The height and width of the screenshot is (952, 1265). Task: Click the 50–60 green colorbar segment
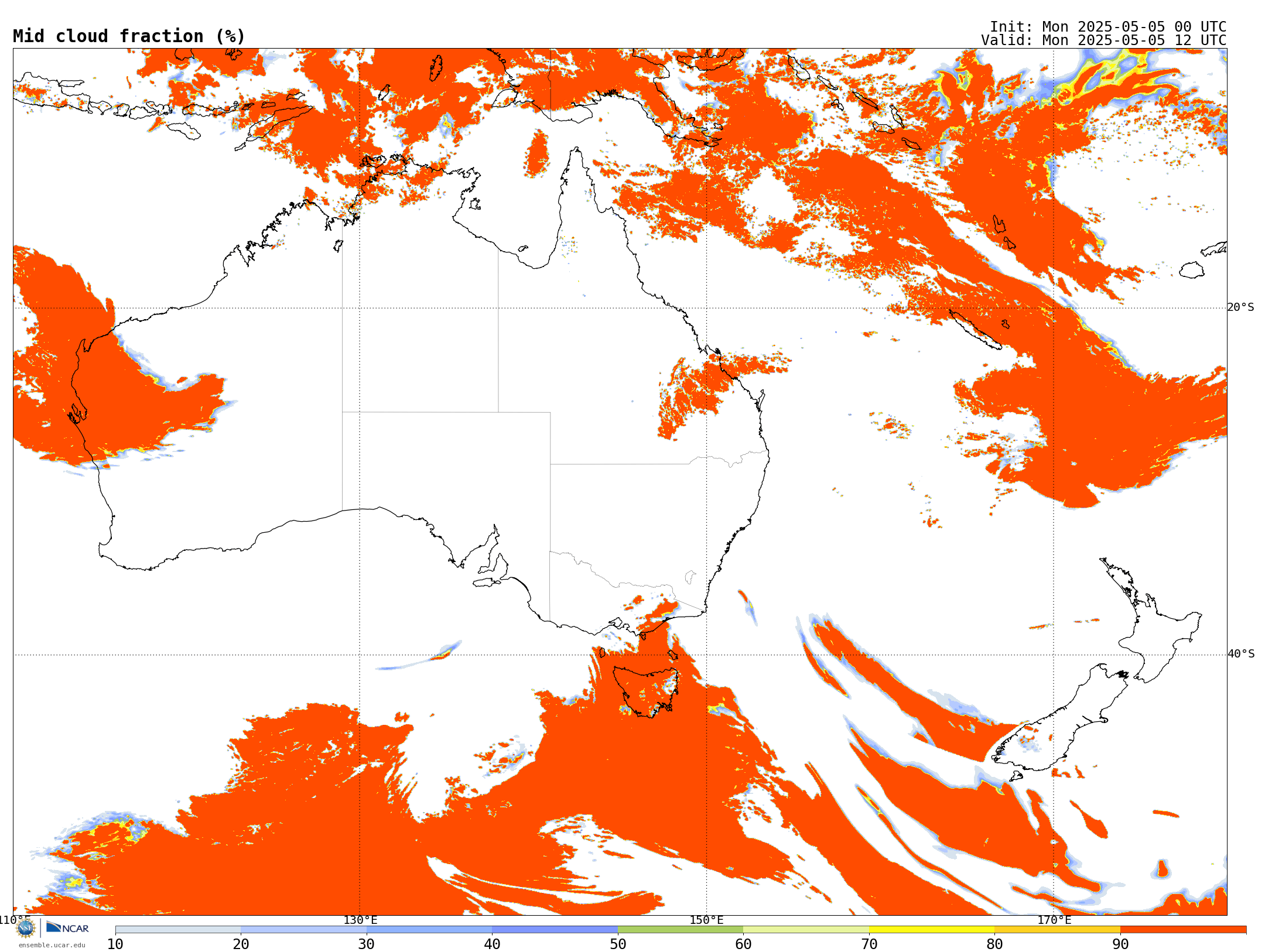point(681,930)
